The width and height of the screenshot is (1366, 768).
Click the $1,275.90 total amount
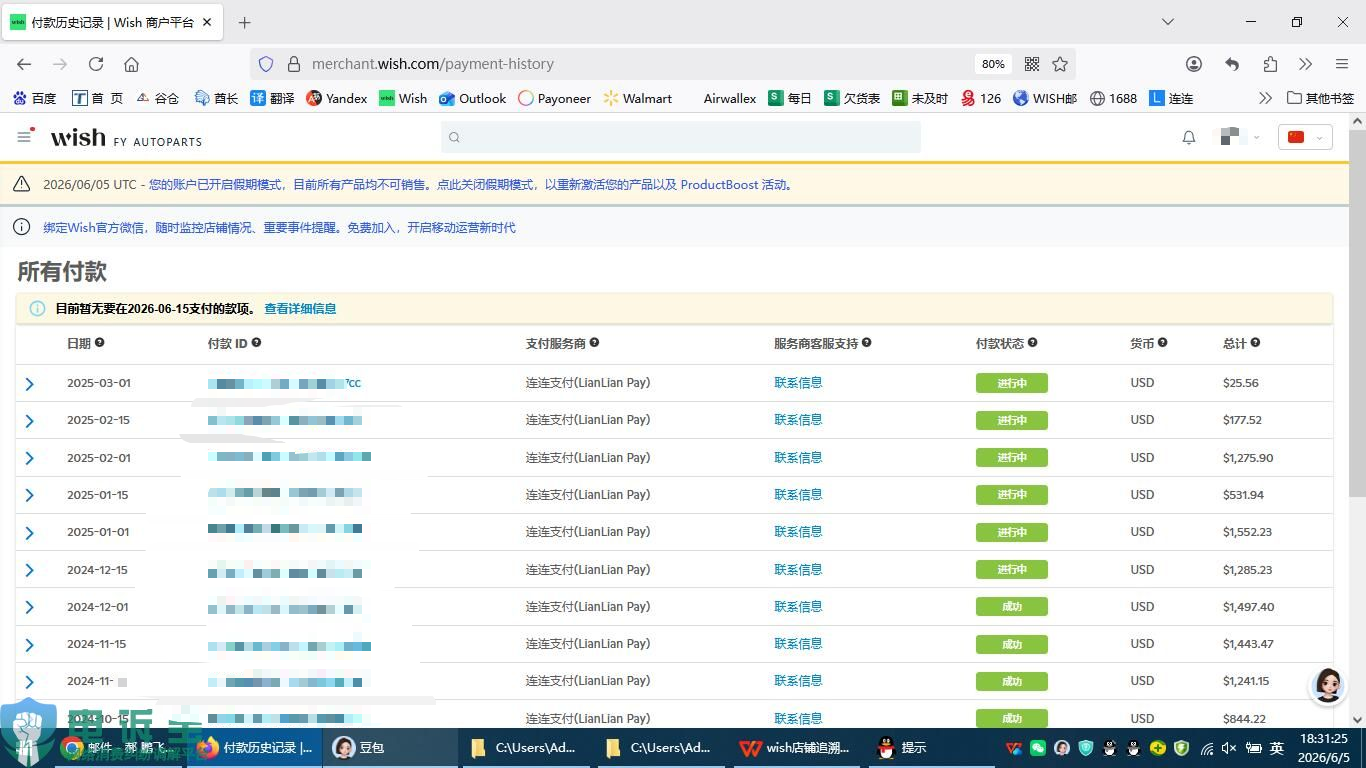click(1248, 457)
